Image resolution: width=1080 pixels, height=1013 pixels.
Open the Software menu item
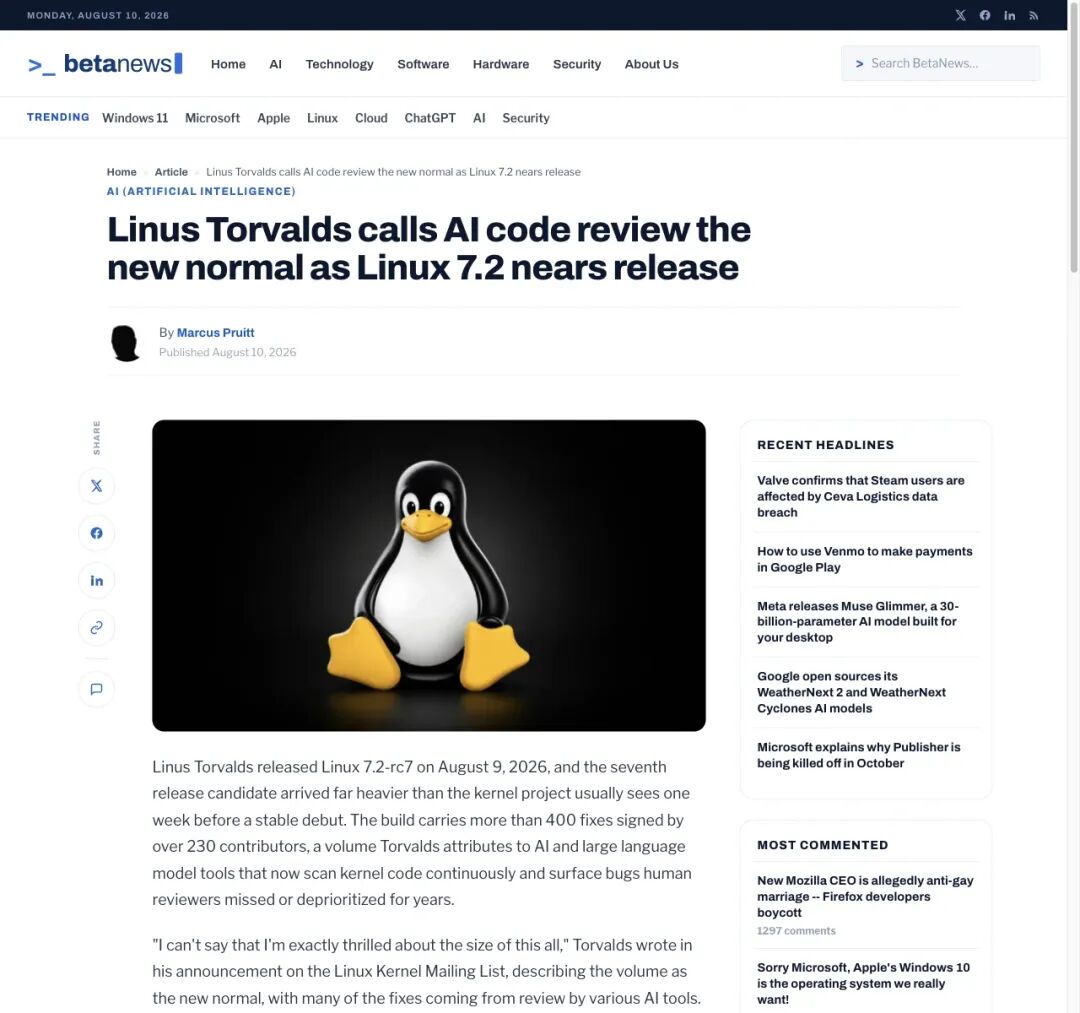[423, 64]
